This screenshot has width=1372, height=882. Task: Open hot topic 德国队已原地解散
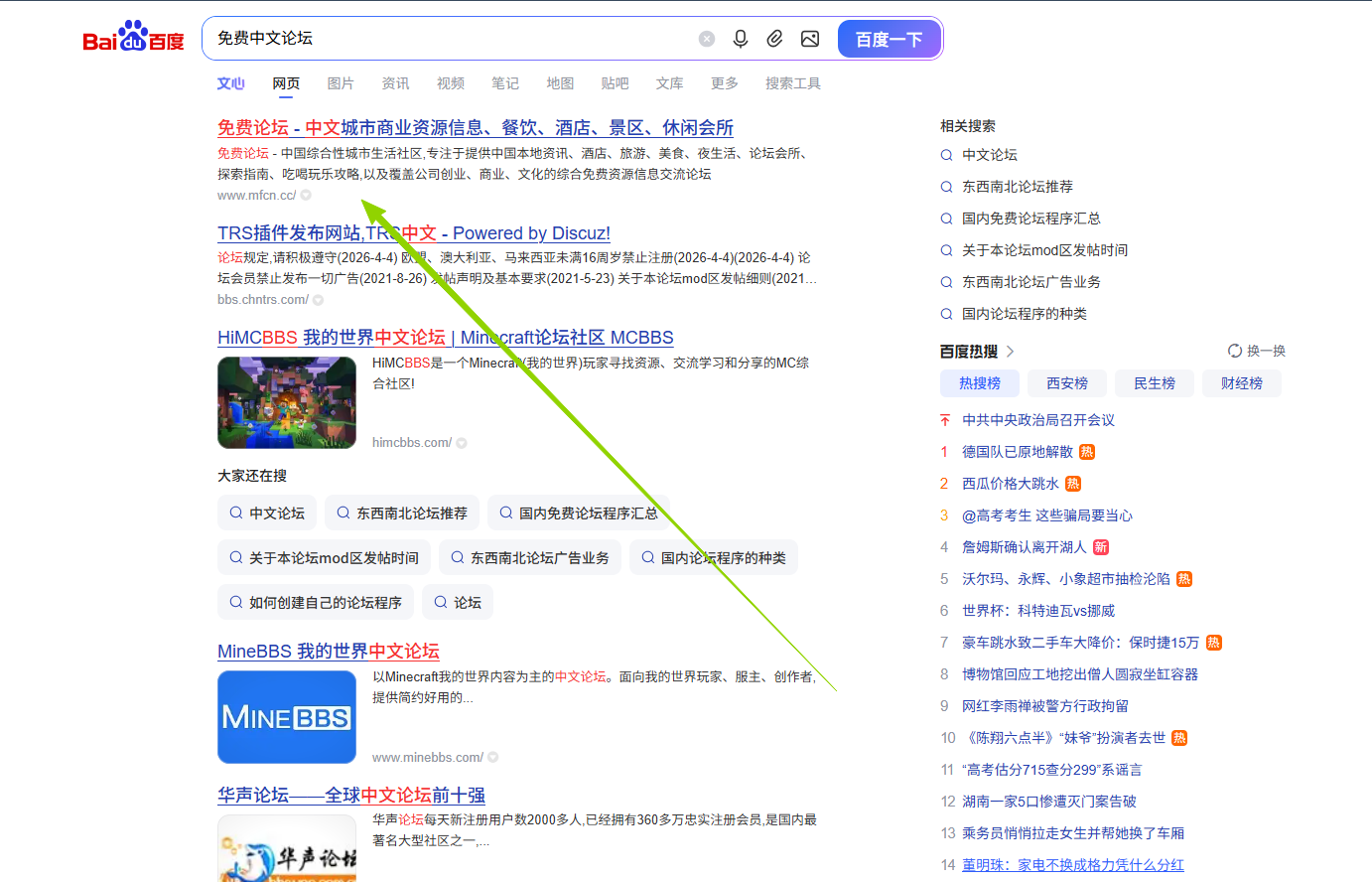[x=1018, y=452]
